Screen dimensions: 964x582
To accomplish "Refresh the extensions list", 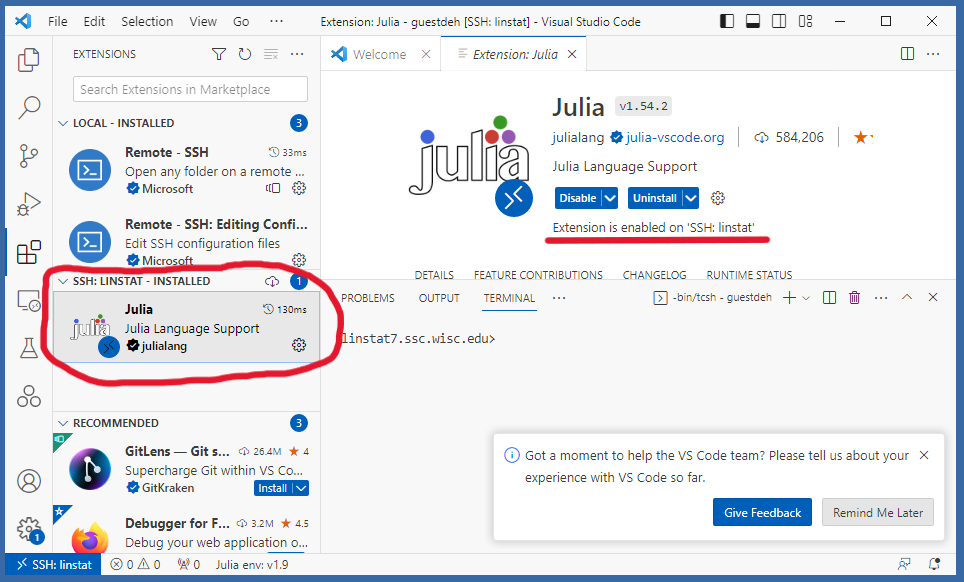I will (x=245, y=54).
